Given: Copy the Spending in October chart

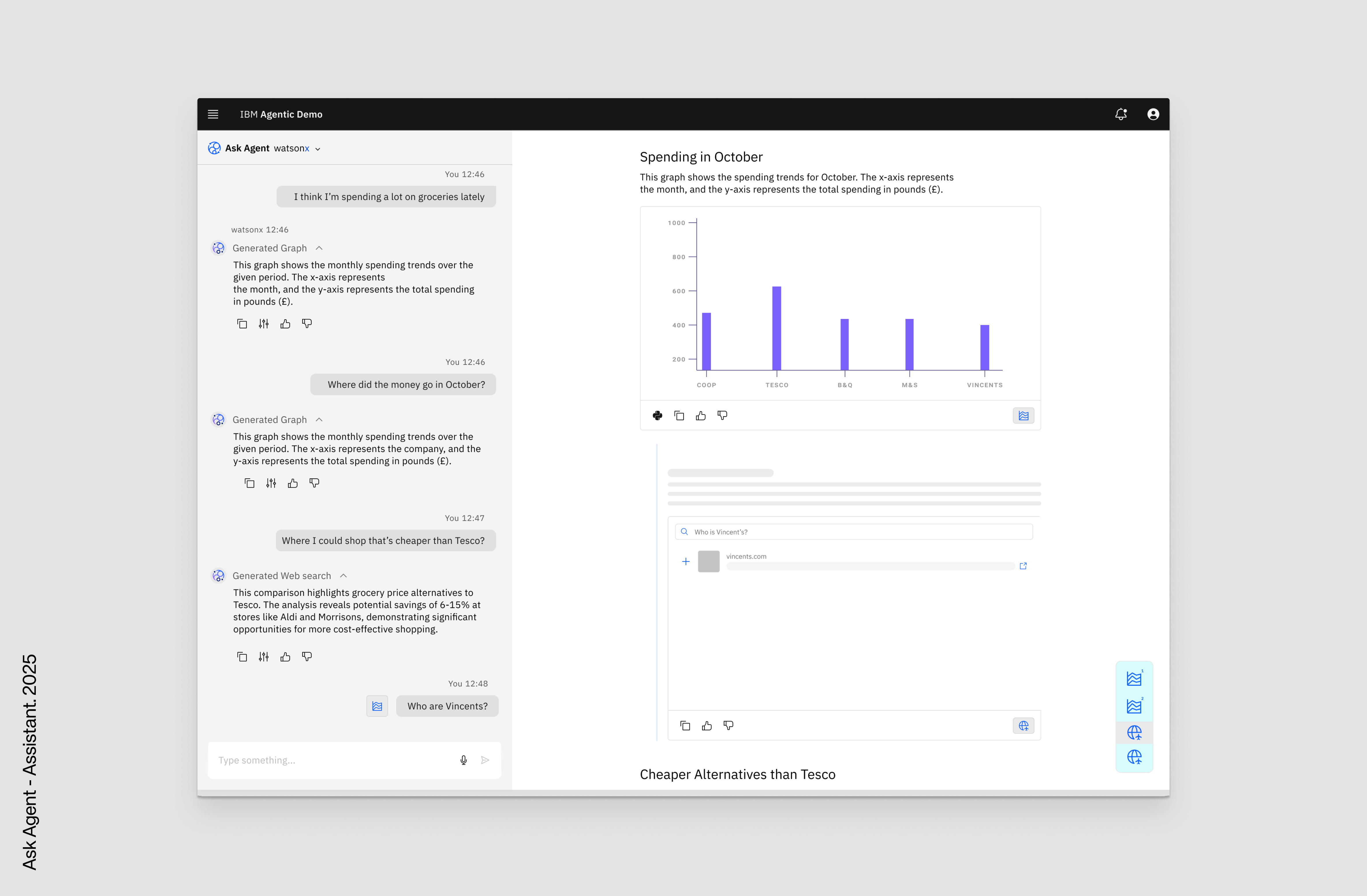Looking at the screenshot, I should [679, 415].
